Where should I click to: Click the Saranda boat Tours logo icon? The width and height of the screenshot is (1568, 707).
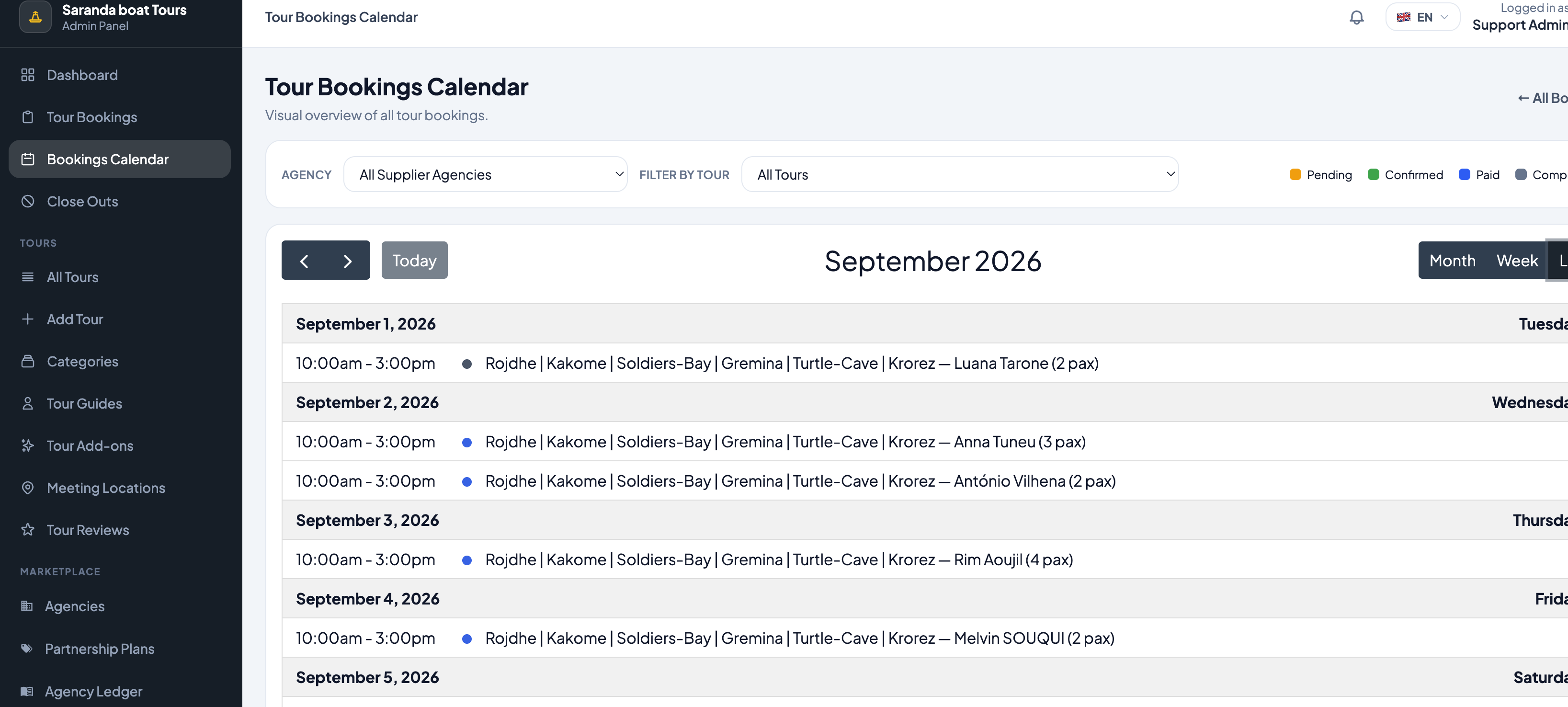click(35, 17)
